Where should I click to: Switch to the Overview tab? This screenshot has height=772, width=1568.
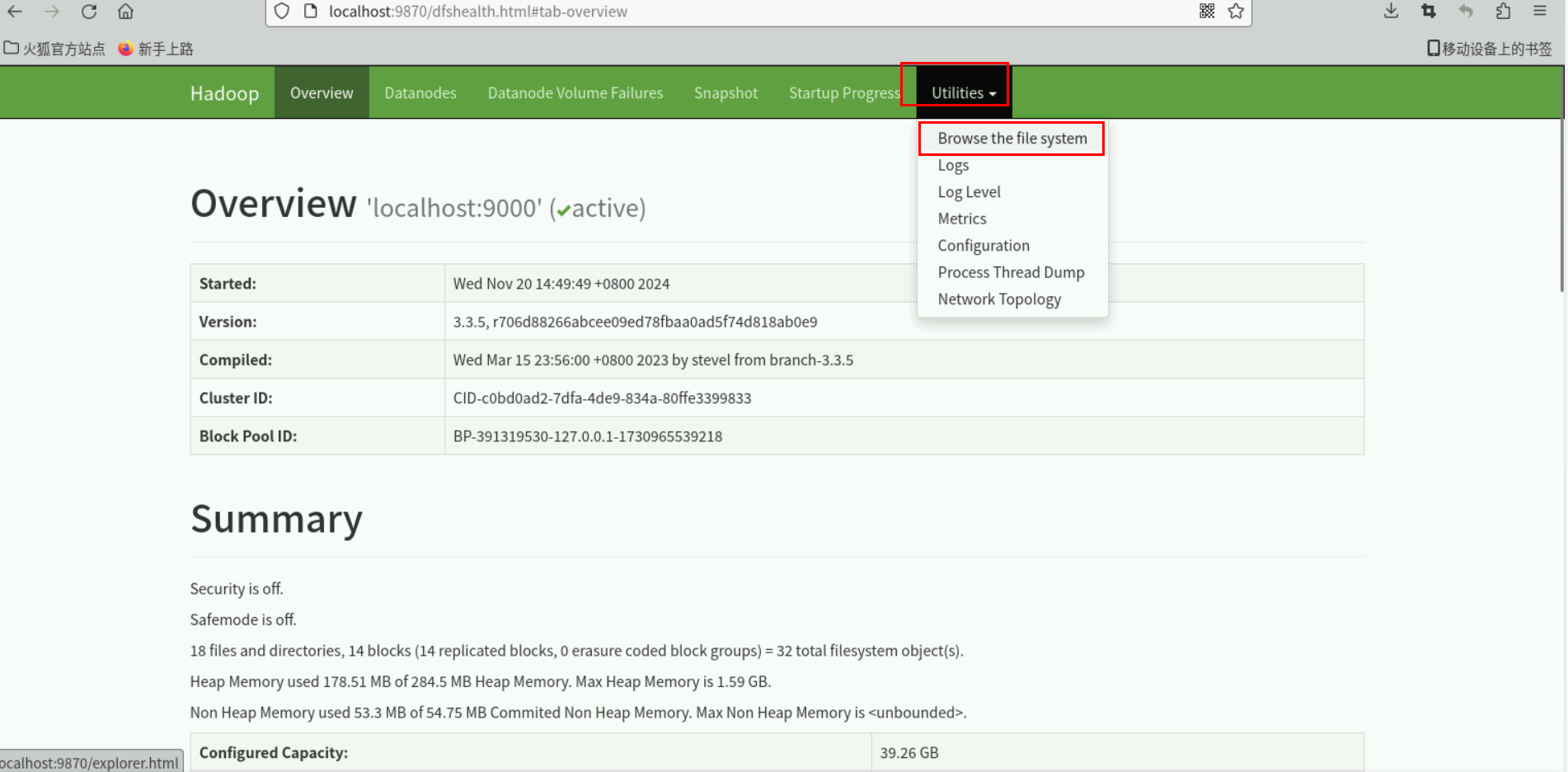pos(322,92)
